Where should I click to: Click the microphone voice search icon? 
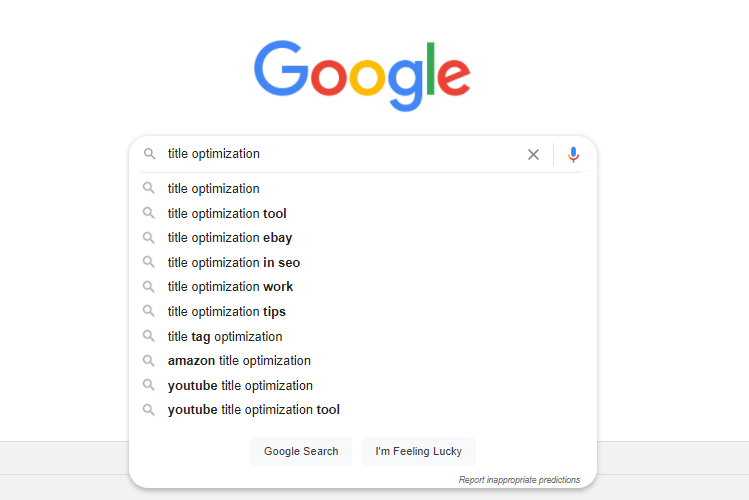(573, 154)
